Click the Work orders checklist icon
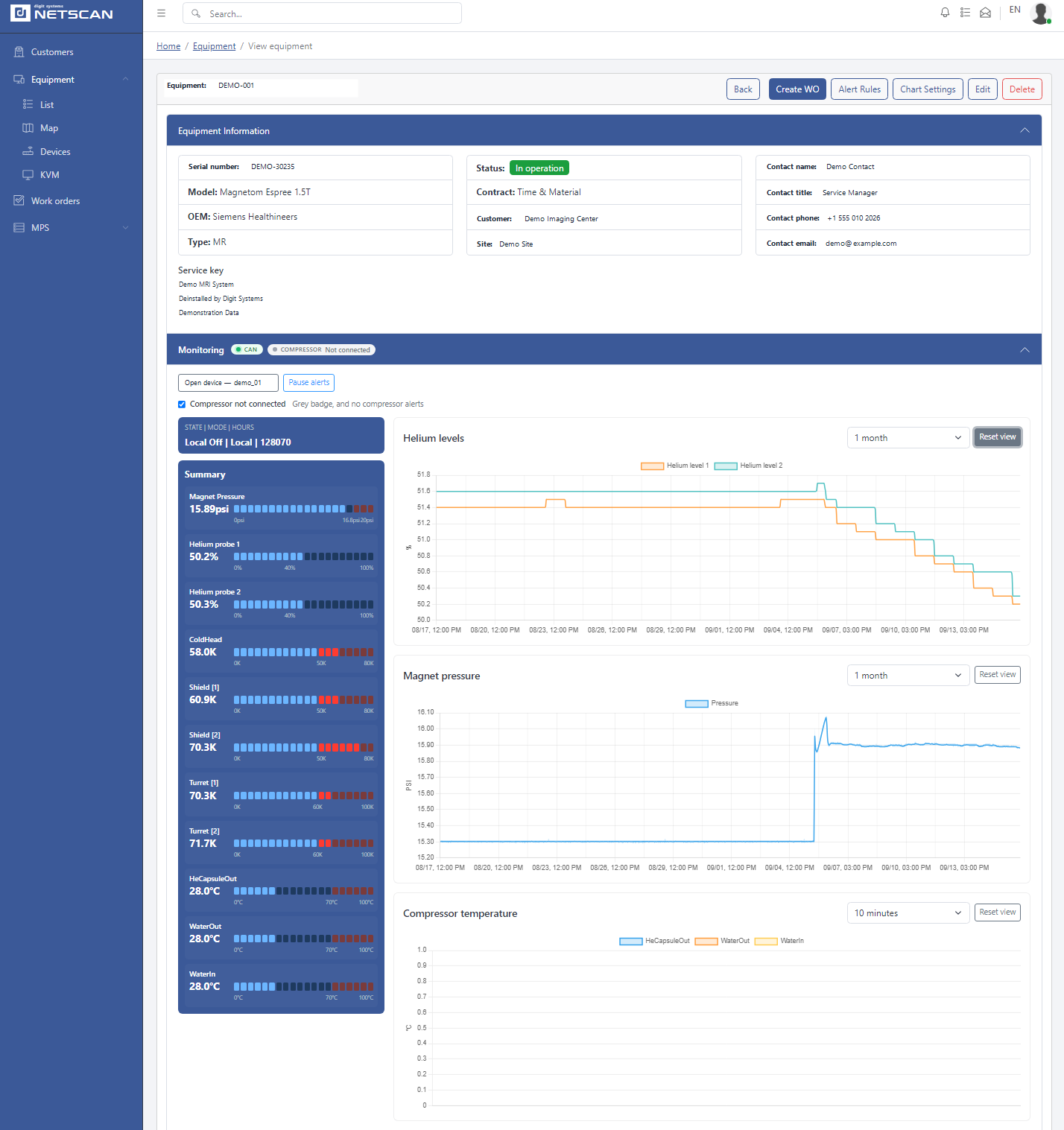Screen dimensions: 1064x1130 point(19,200)
